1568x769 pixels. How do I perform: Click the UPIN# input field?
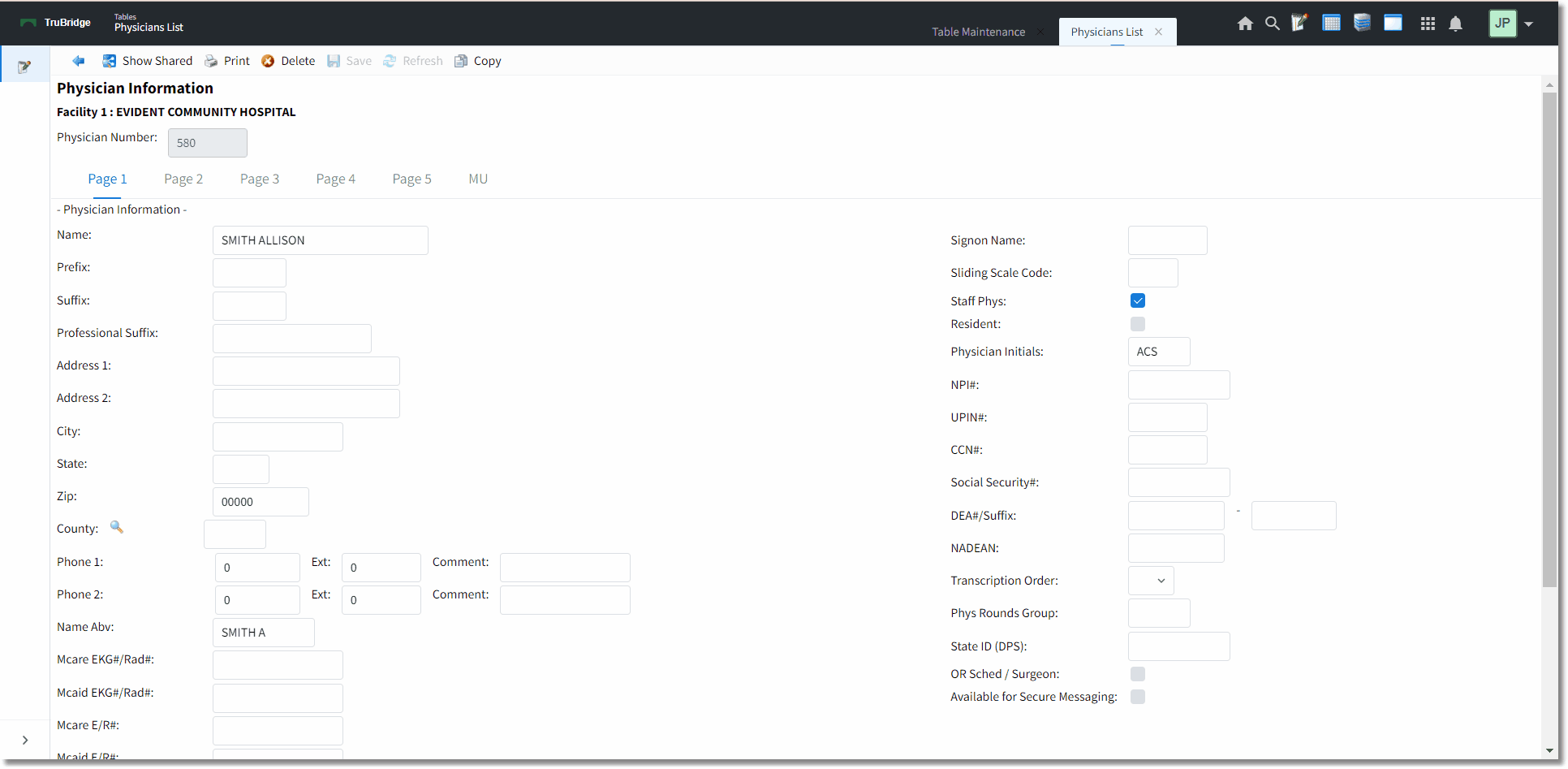tap(1168, 417)
